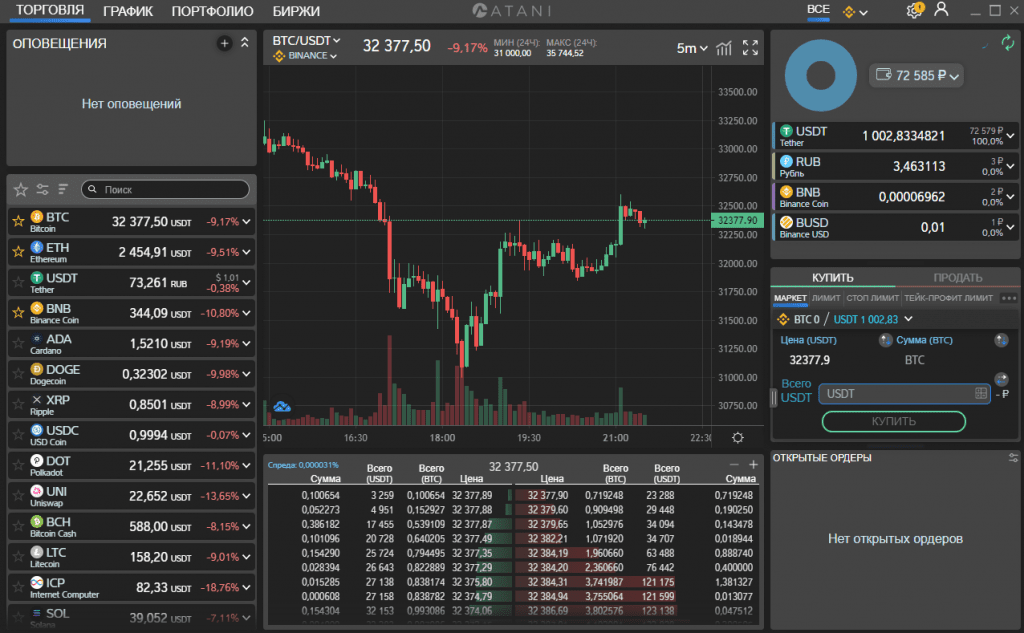The width and height of the screenshot is (1024, 633).
Task: Refresh portfolio balances green arrows icon
Action: click(1008, 43)
